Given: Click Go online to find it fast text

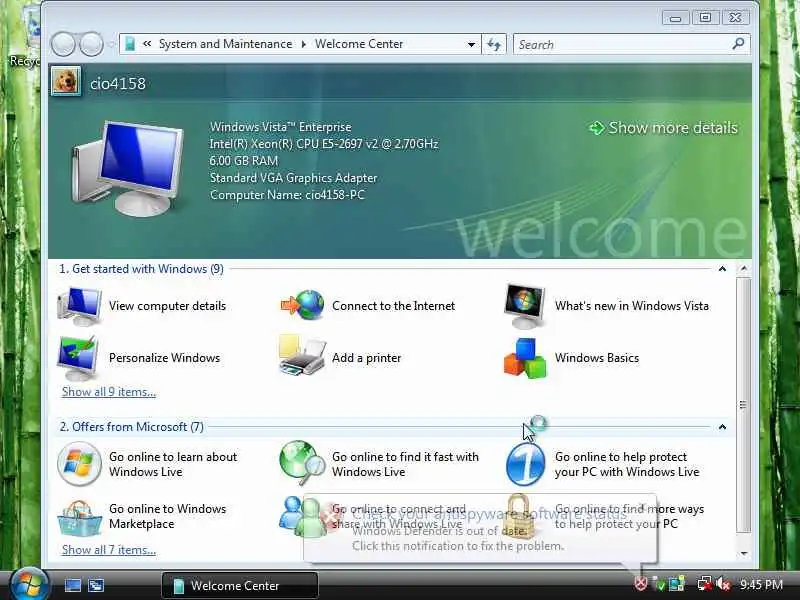Looking at the screenshot, I should [x=405, y=464].
